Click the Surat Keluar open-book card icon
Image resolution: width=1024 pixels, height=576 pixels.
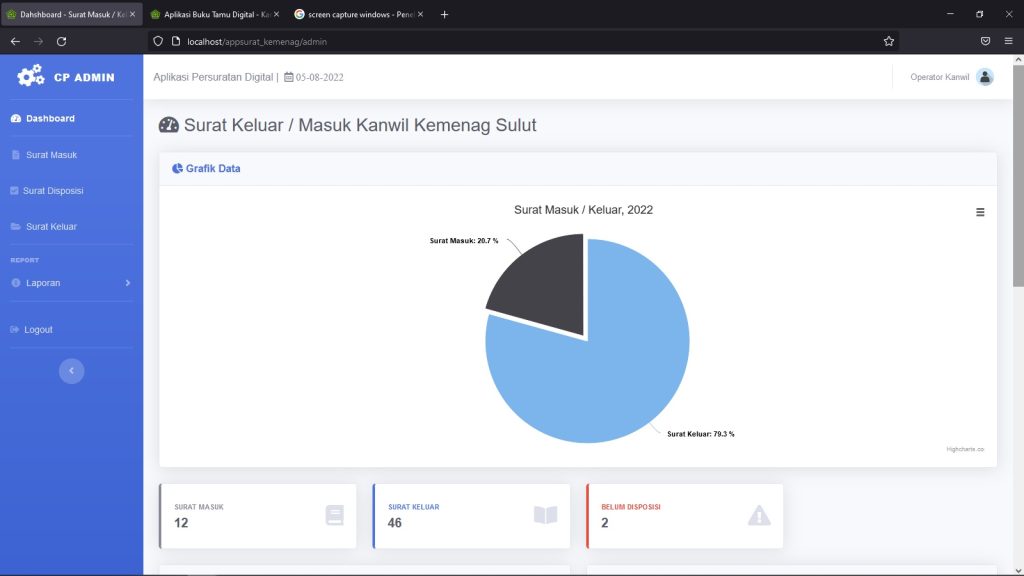545,515
